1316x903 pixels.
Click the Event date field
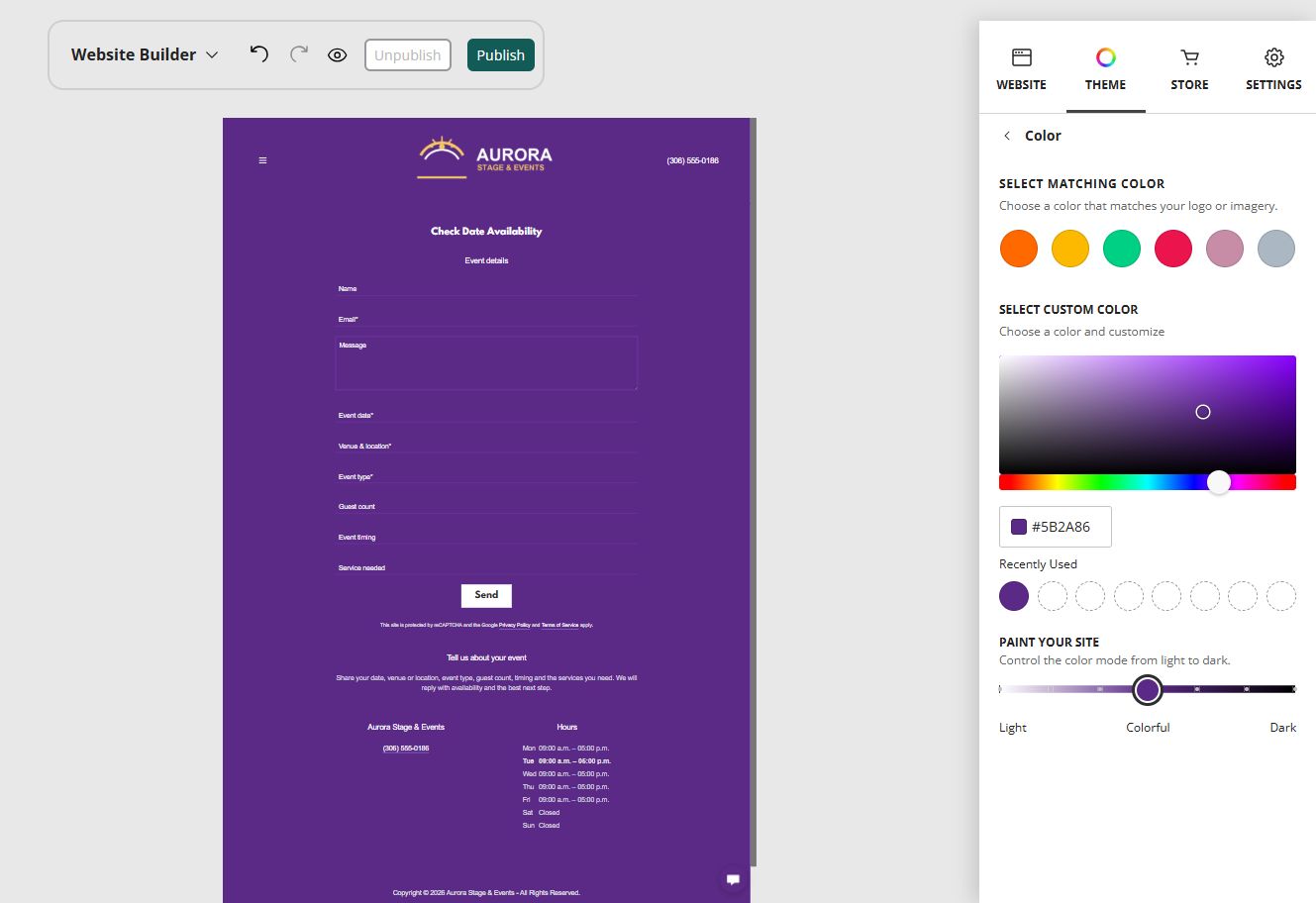[486, 415]
